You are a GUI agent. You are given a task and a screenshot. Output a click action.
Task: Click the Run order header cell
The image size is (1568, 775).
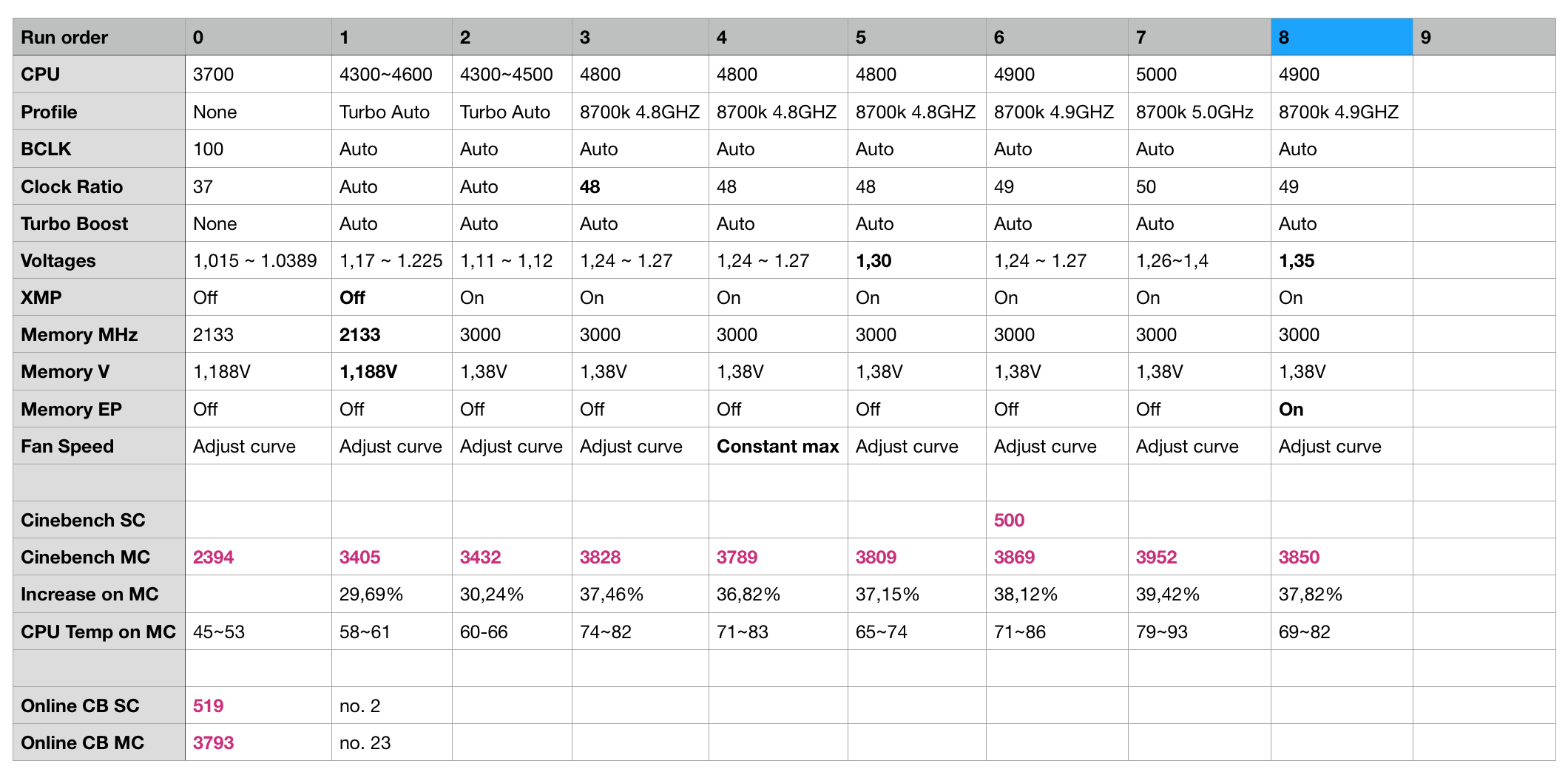99,37
